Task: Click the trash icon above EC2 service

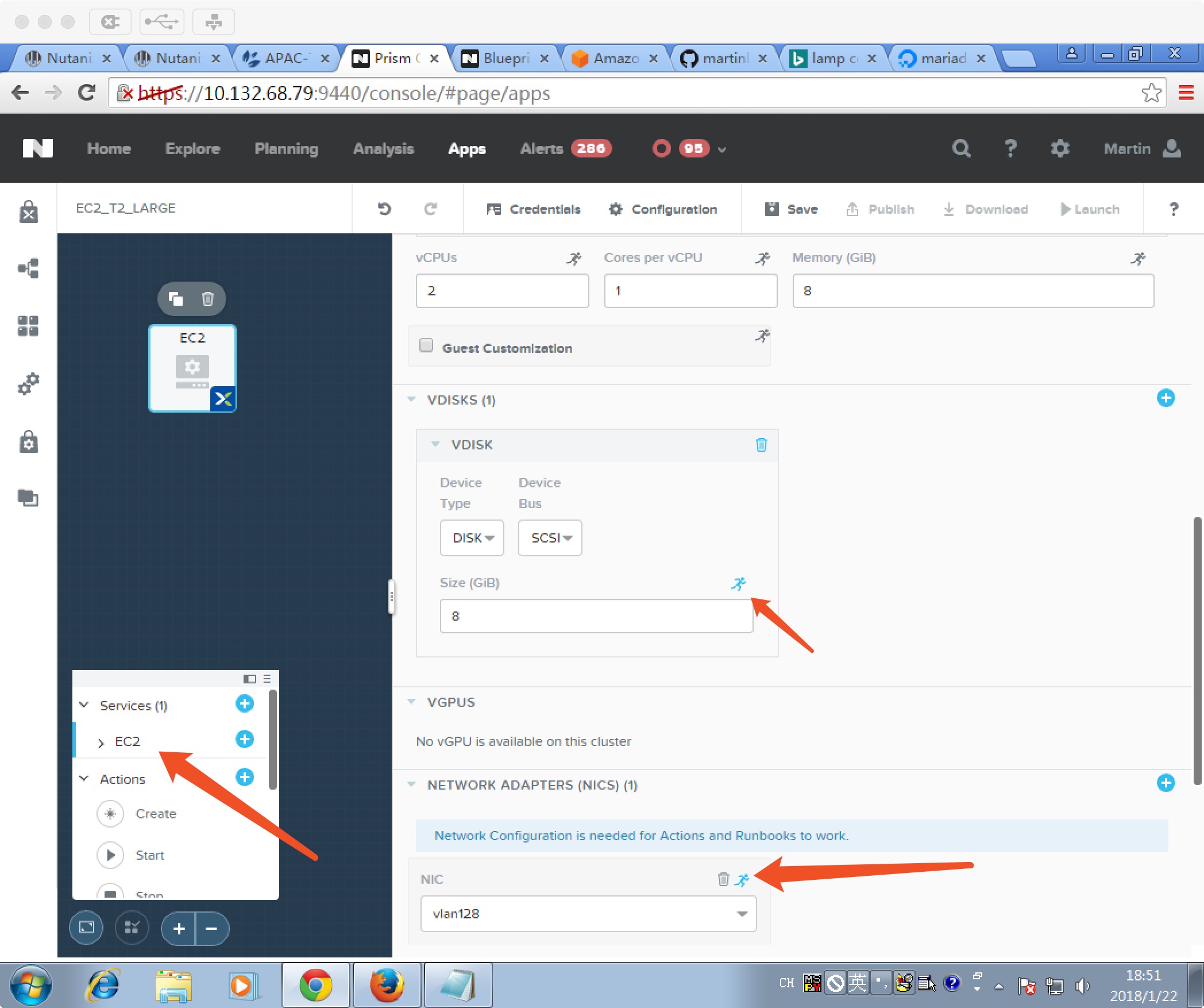Action: point(208,298)
